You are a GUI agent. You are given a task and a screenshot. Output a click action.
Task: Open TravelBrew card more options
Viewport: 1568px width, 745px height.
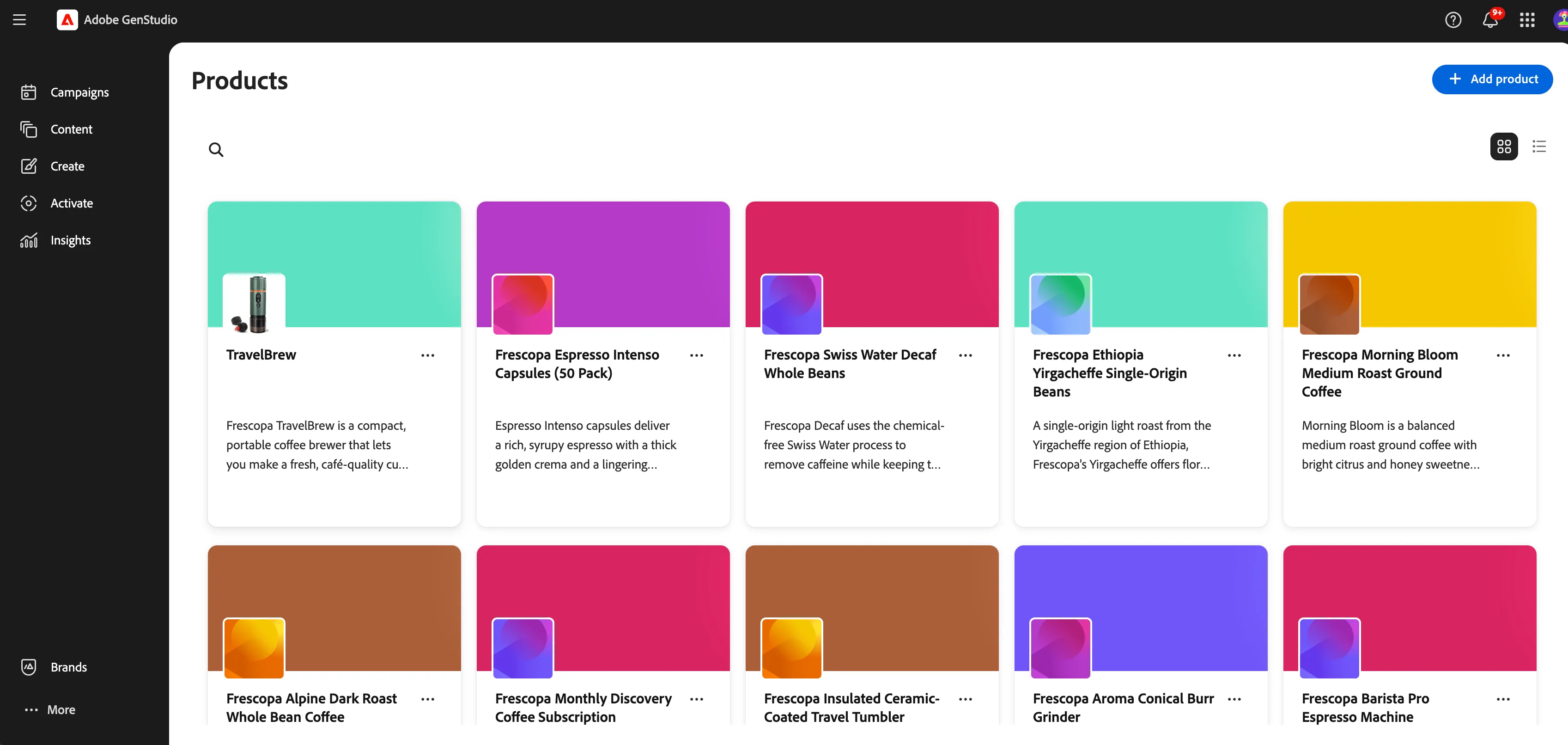(427, 355)
